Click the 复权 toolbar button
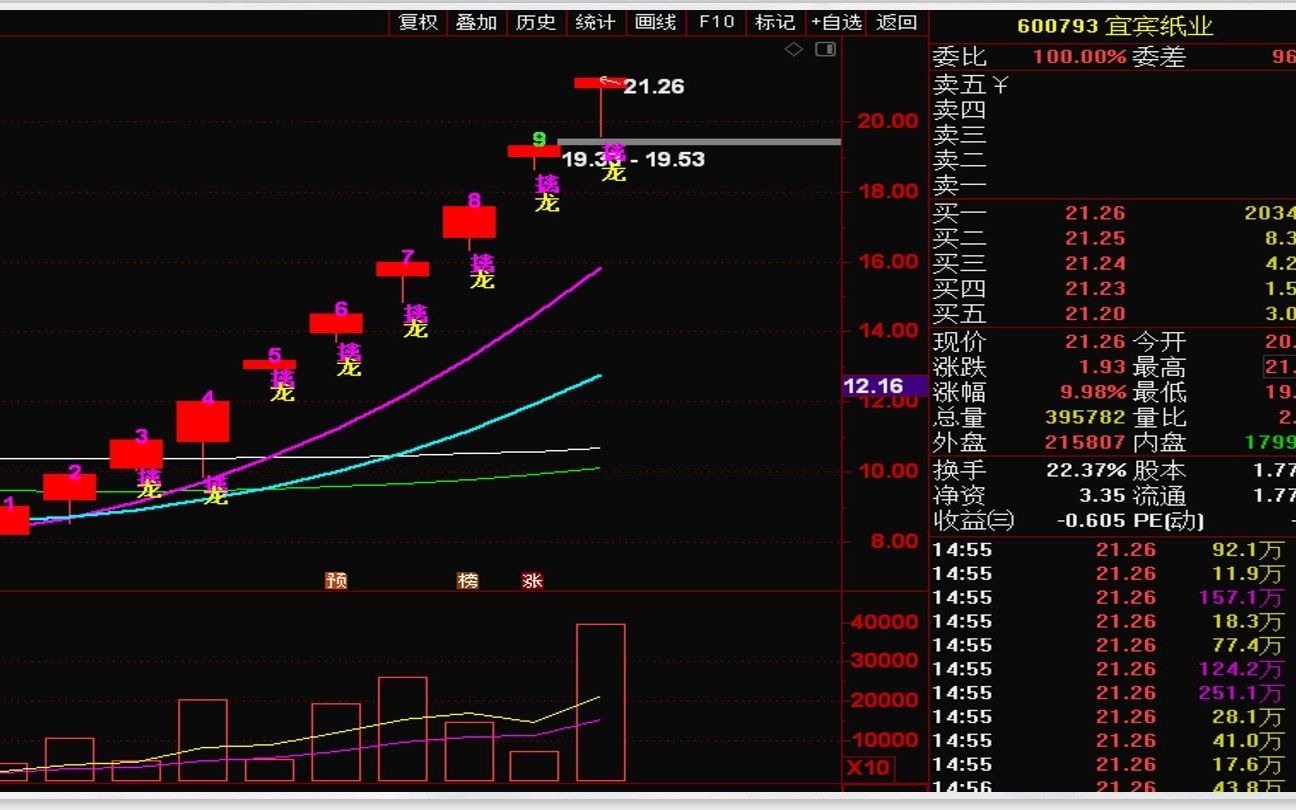Screen dimensions: 1296x810 click(x=419, y=22)
